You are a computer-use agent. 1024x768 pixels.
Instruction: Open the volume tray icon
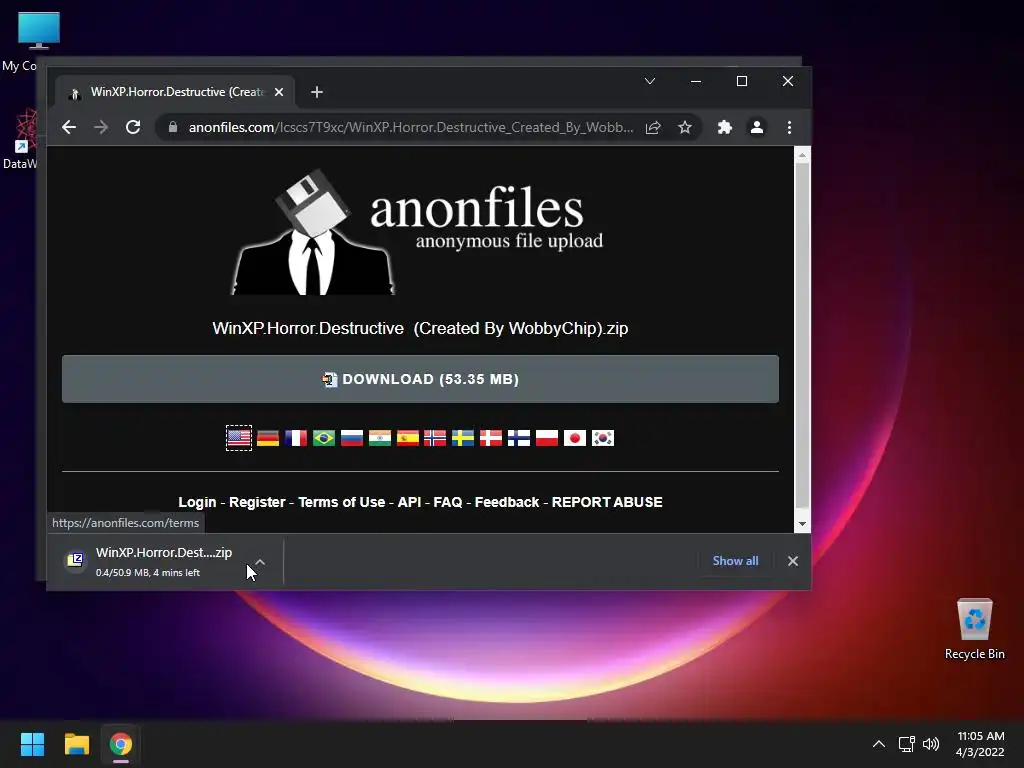pyautogui.click(x=931, y=744)
